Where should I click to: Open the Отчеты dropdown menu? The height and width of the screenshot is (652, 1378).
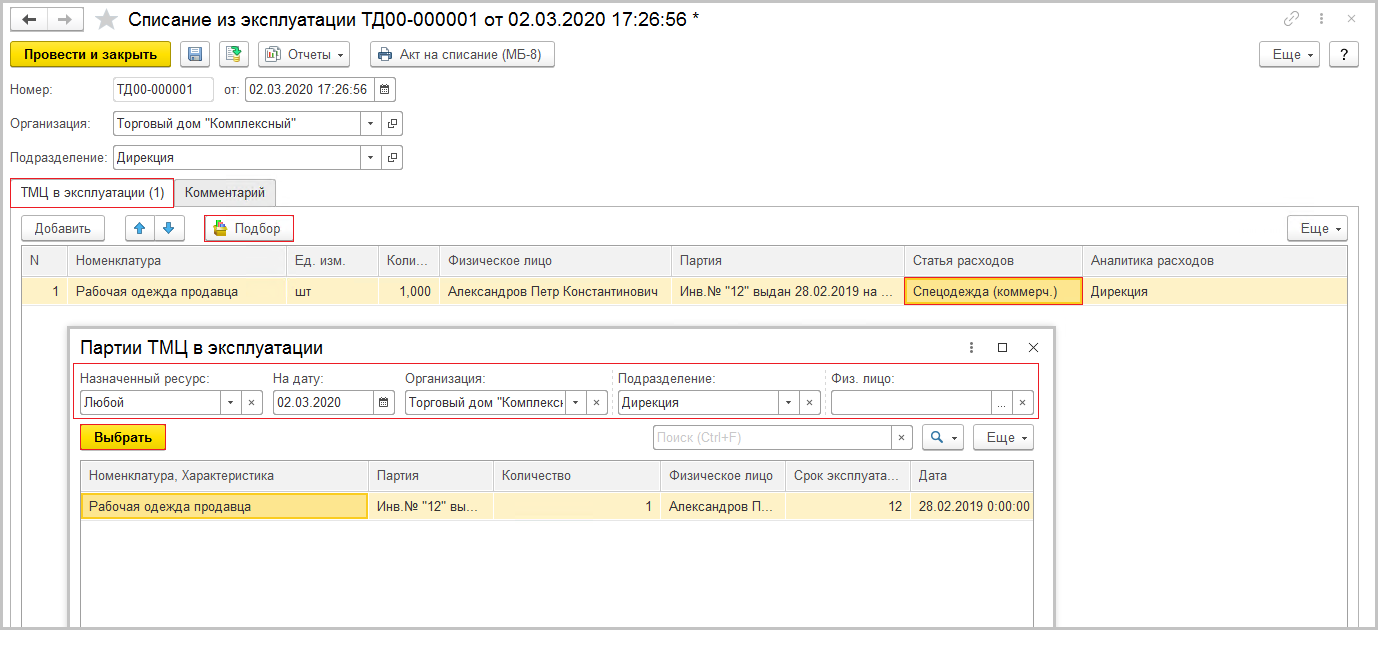point(305,54)
